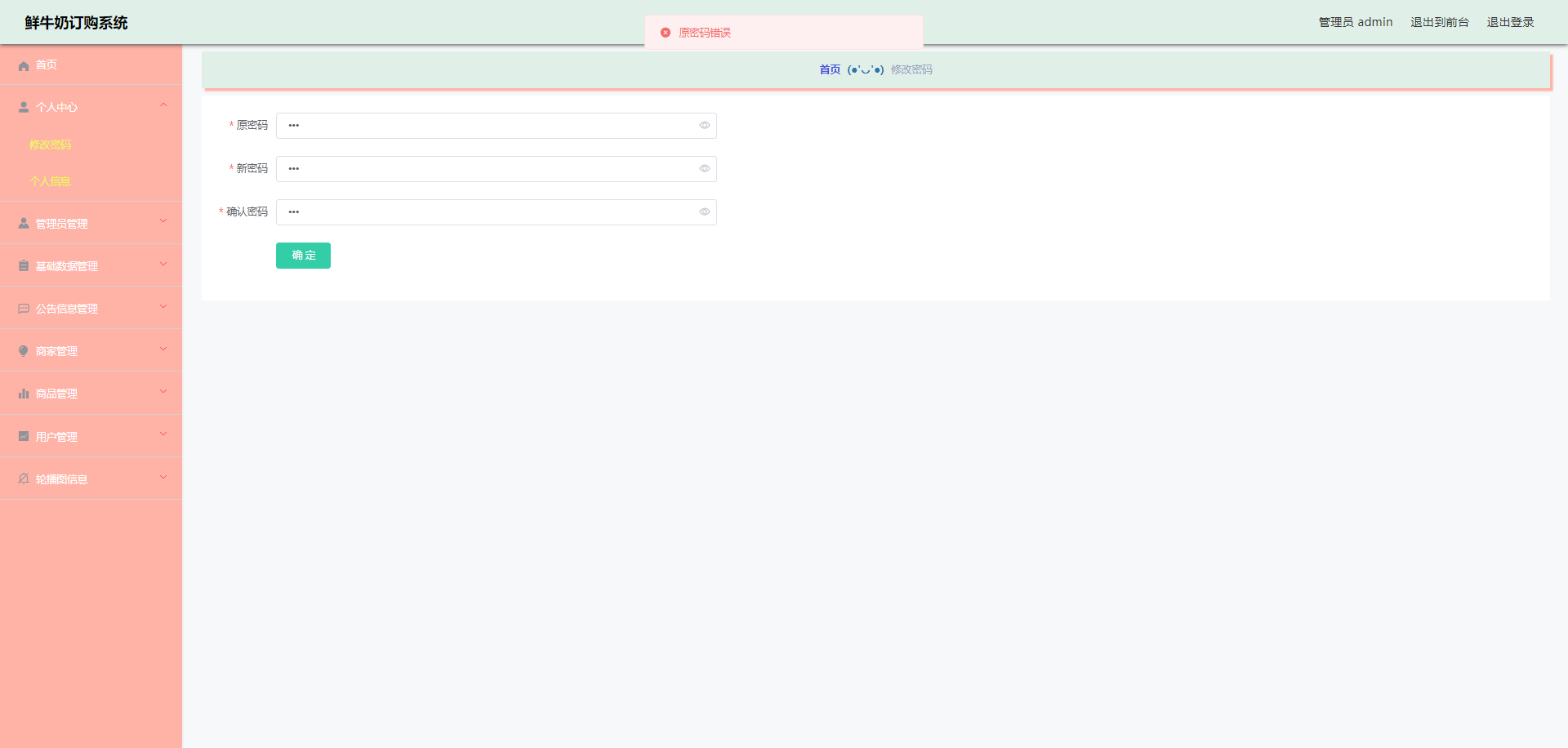Click the 公告信息管理 message icon
Image resolution: width=1568 pixels, height=748 pixels.
[24, 309]
